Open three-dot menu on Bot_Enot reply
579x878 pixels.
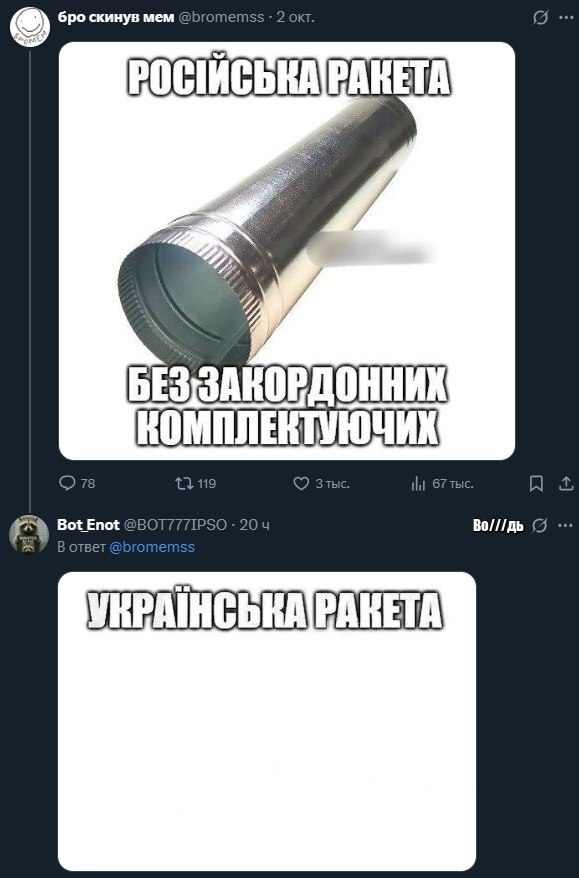[x=566, y=525]
